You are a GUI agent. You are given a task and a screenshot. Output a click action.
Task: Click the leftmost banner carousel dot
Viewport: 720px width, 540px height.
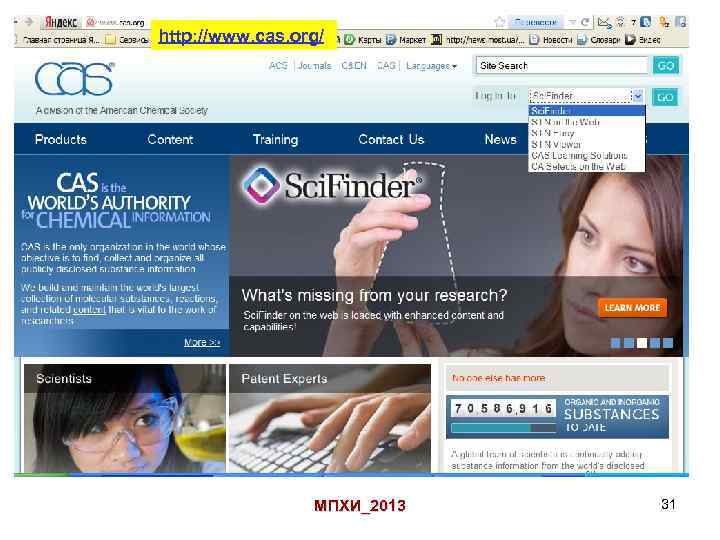(616, 343)
